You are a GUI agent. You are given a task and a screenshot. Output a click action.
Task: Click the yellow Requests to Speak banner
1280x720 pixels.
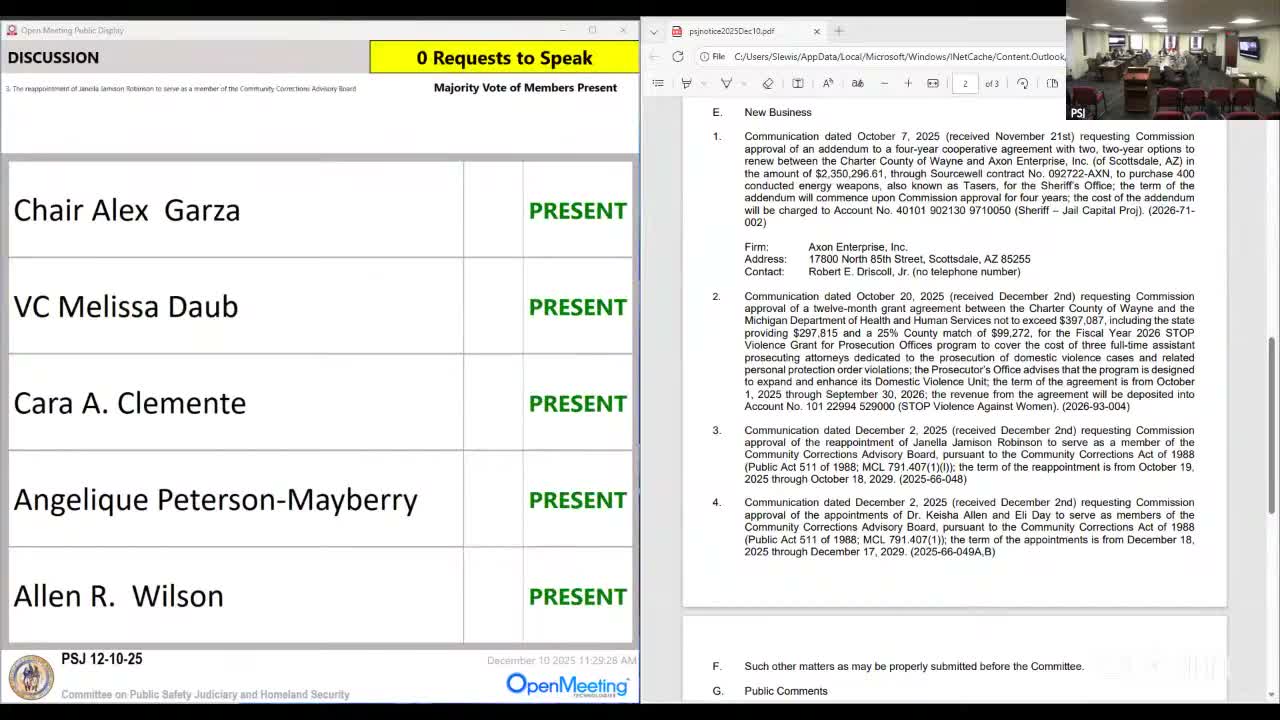tap(504, 58)
